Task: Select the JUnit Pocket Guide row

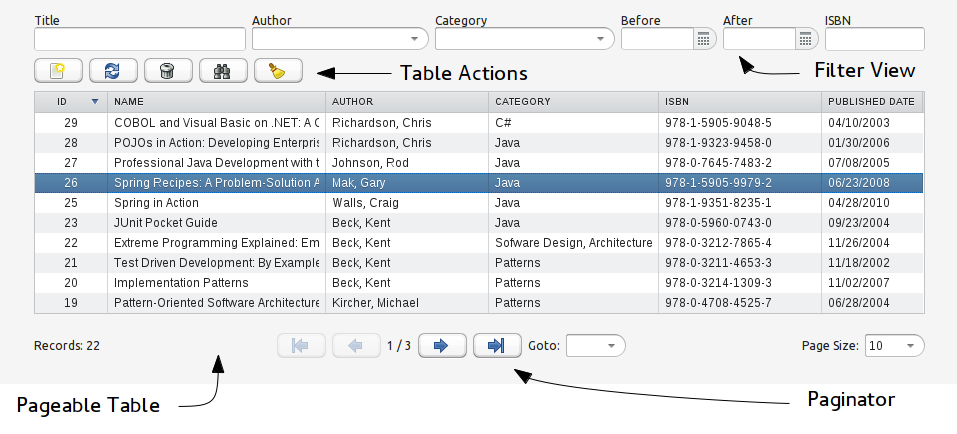Action: [479, 223]
